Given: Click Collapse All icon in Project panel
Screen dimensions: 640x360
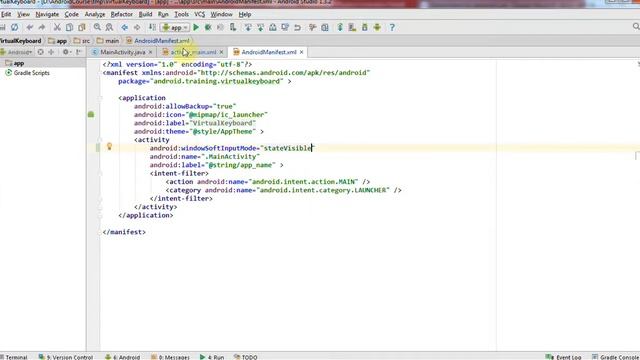Looking at the screenshot, I should [x=51, y=52].
